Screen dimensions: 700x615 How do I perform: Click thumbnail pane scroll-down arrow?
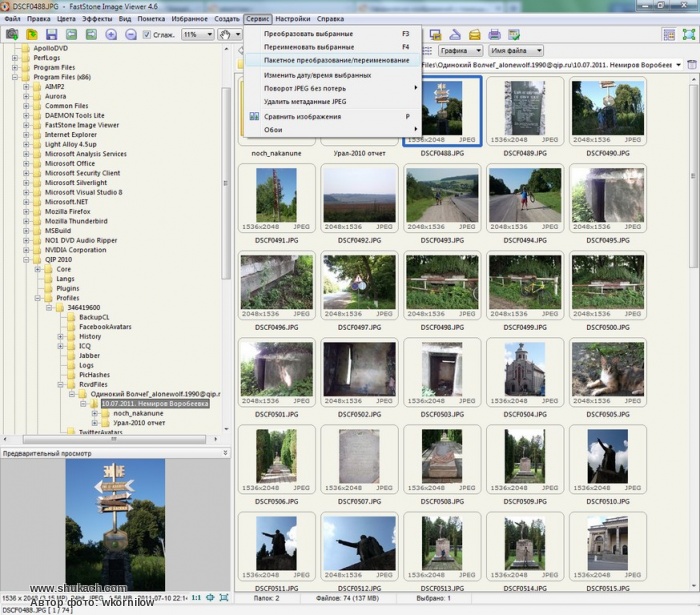tap(693, 586)
